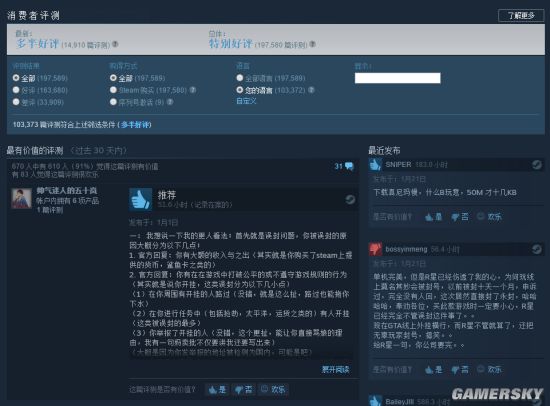This screenshot has width=550, height=406.
Task: Click the 最近发布 heading
Action: tap(384, 151)
